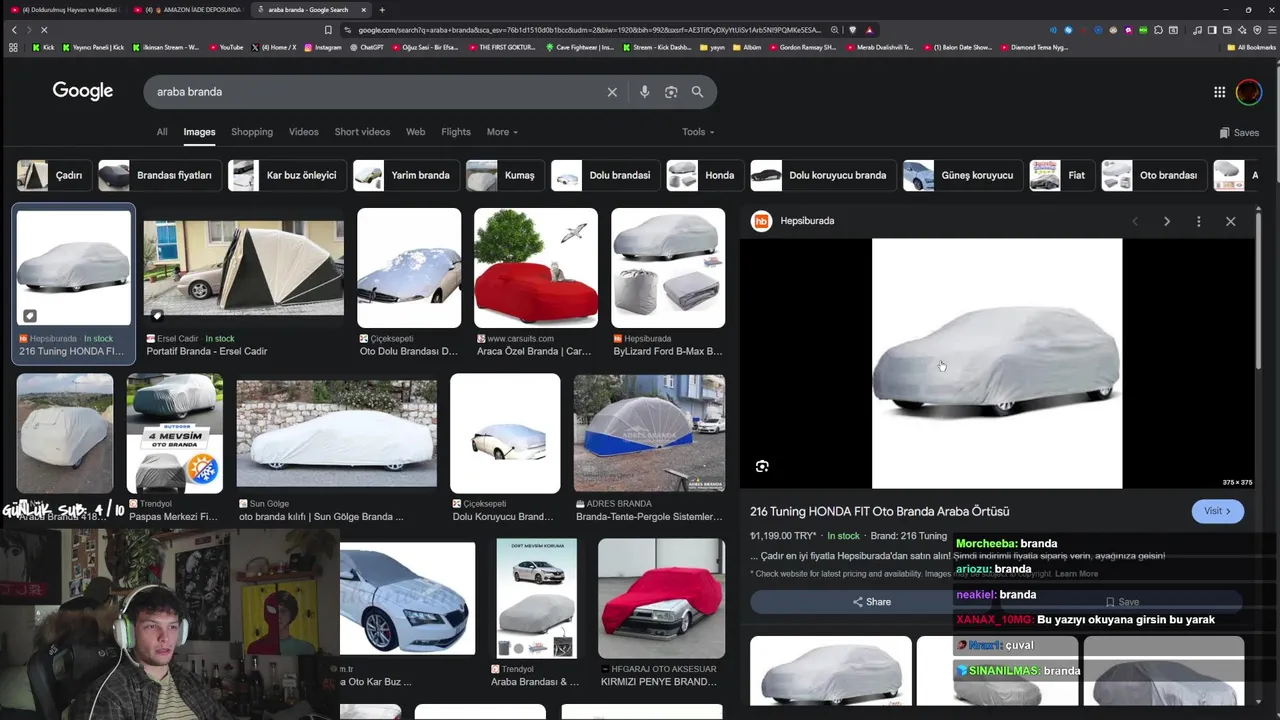Open the Portatif Branda Ersel Cadir image

(243, 268)
